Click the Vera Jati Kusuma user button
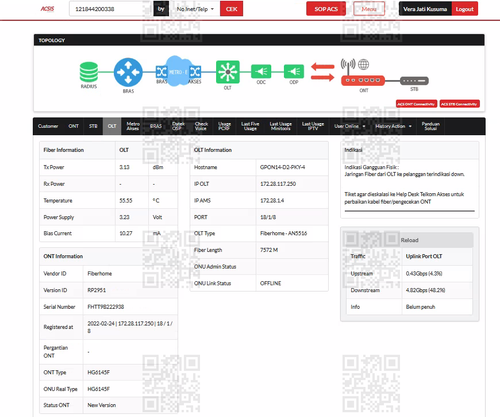Viewport: 500px width, 417px height. coord(425,9)
